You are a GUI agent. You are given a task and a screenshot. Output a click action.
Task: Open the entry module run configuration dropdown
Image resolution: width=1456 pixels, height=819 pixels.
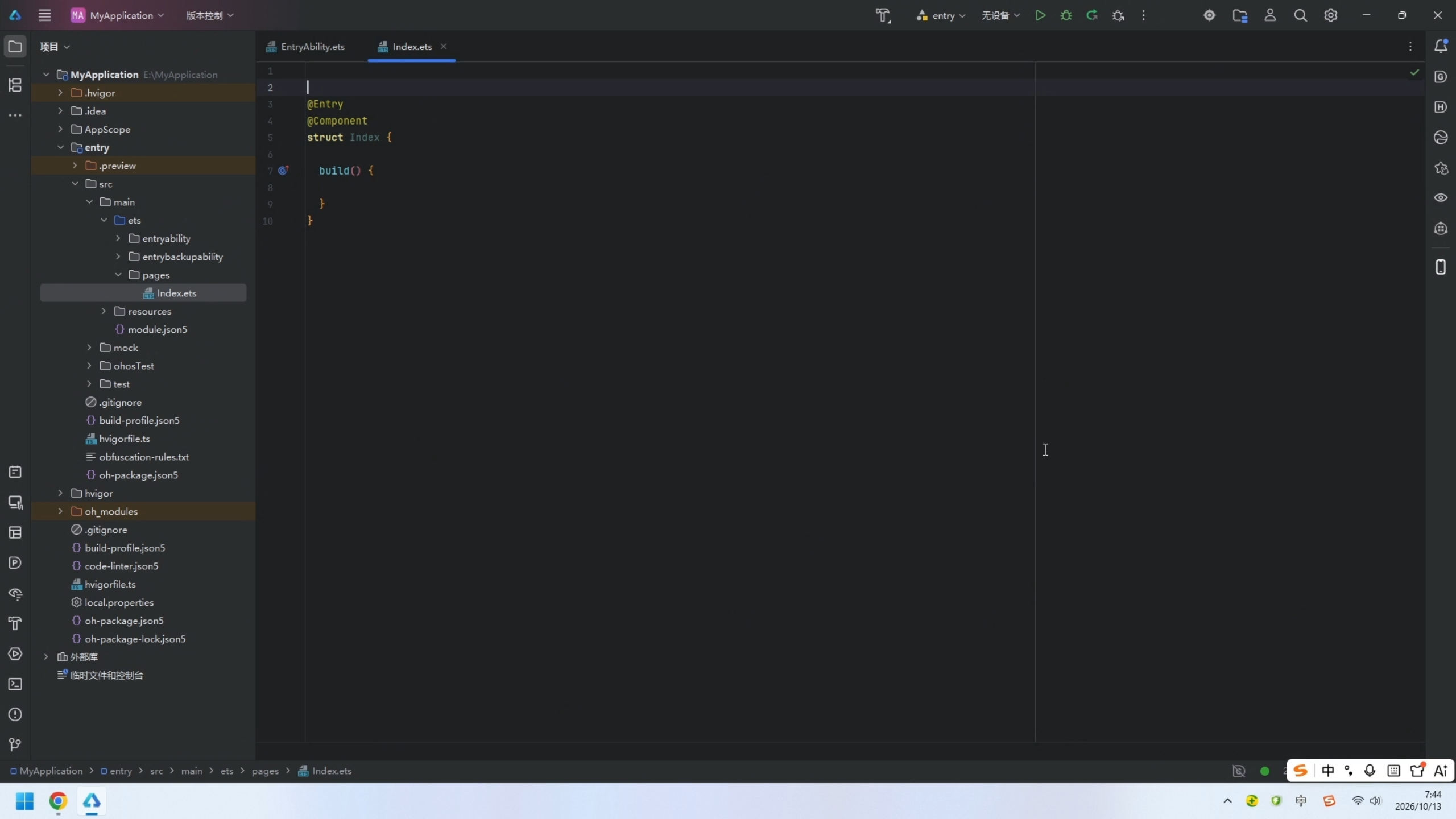(x=941, y=15)
